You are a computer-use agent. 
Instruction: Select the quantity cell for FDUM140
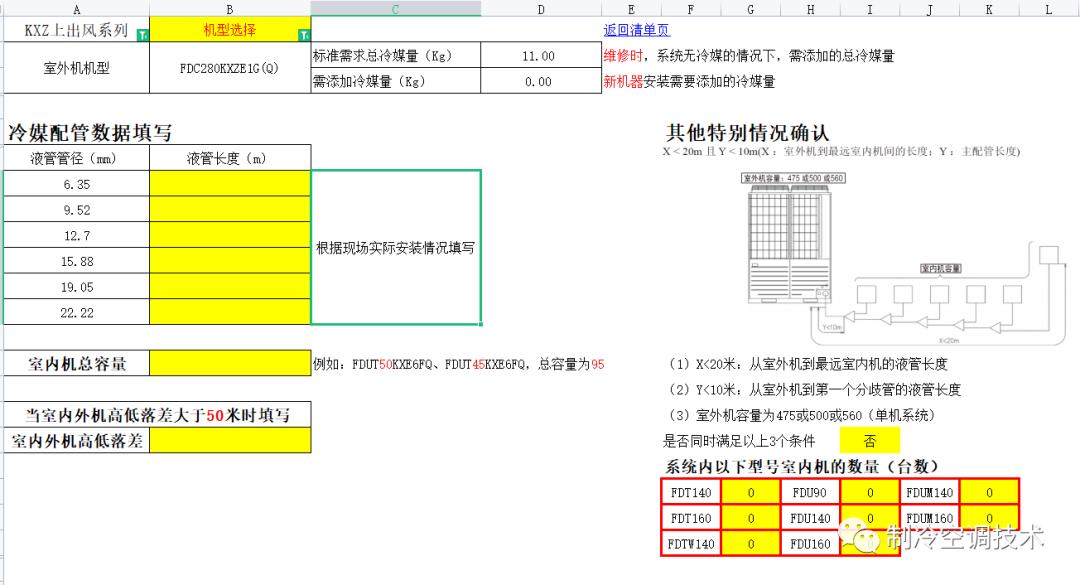coord(989,492)
